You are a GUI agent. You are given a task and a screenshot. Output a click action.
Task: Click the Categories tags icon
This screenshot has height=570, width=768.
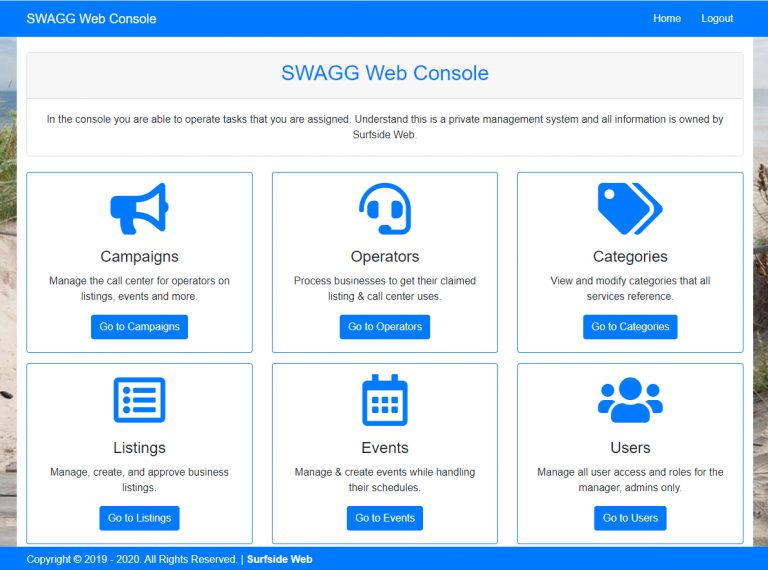click(630, 209)
